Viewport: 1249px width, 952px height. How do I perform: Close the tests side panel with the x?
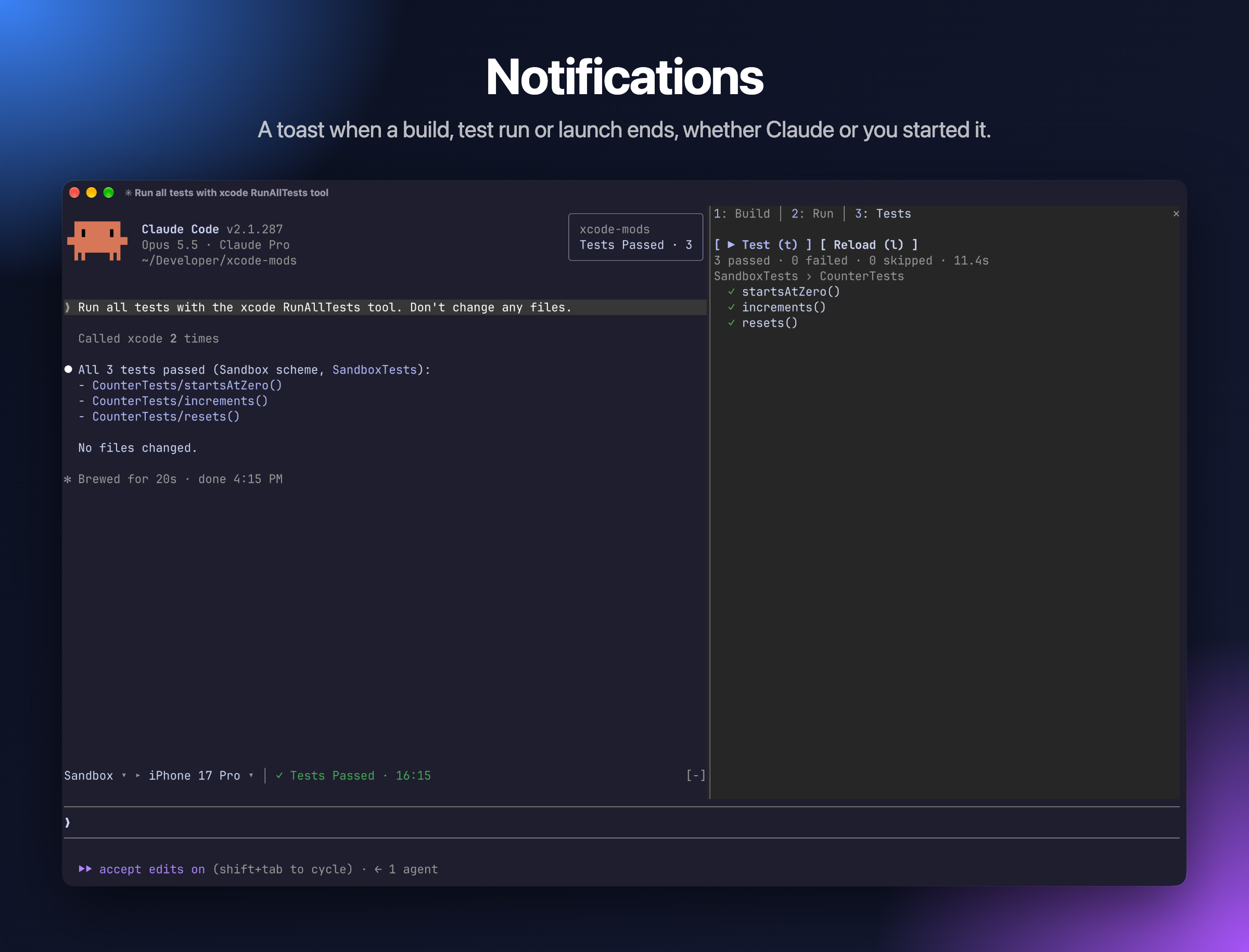tap(1176, 214)
